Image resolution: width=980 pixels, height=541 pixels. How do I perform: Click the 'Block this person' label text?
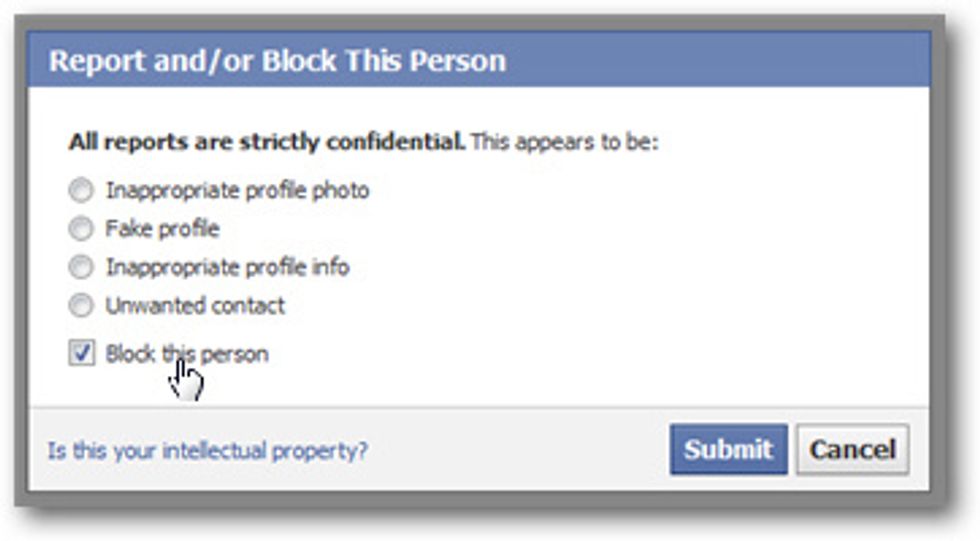click(x=187, y=354)
